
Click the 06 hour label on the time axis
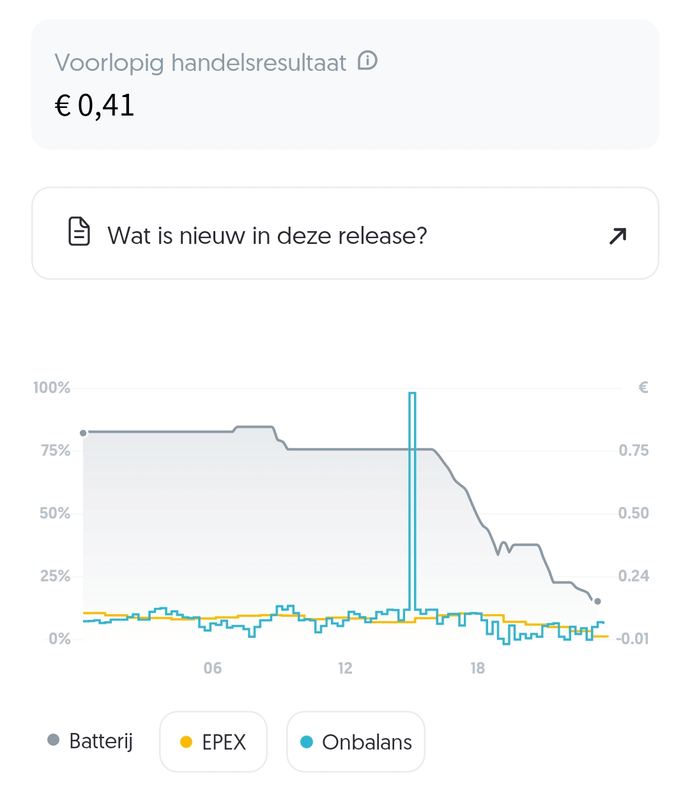click(212, 668)
